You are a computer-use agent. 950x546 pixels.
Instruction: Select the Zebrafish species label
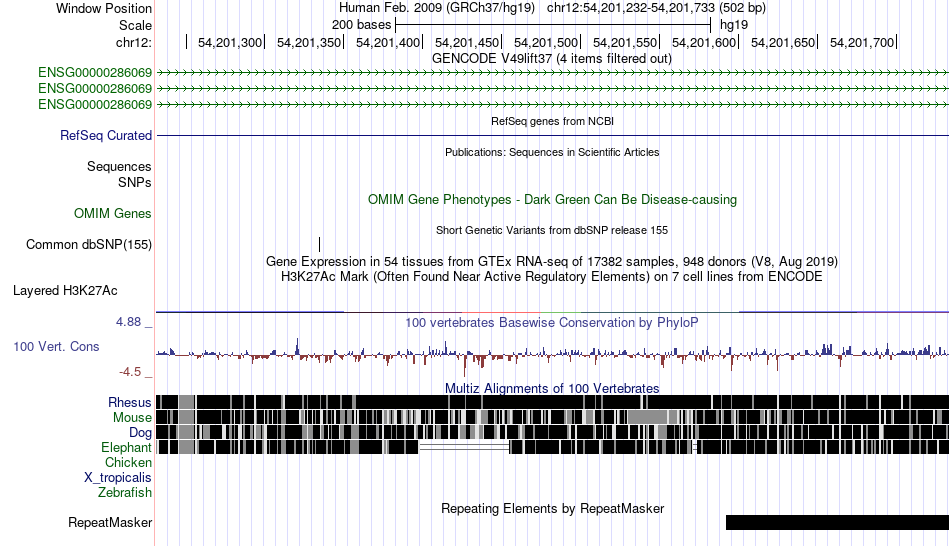[x=125, y=492]
